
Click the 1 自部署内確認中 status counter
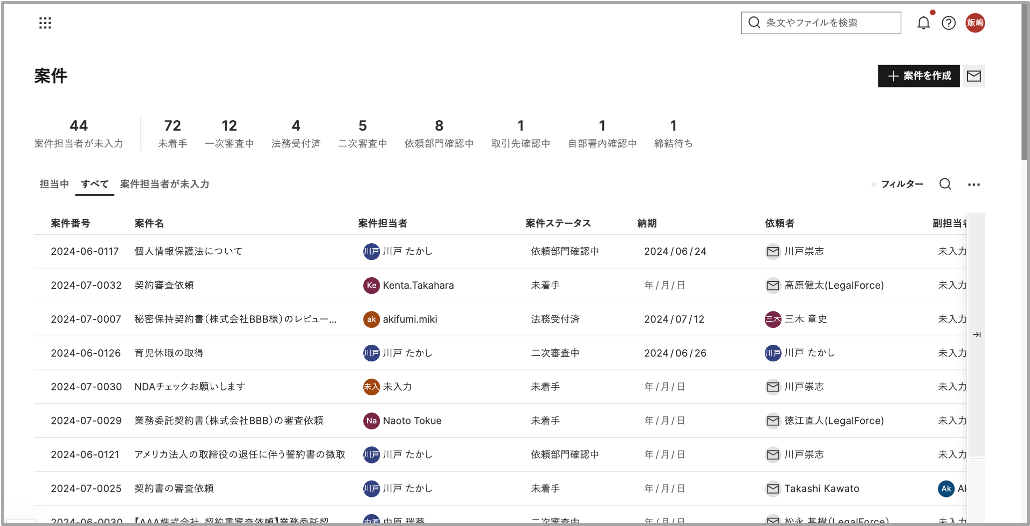click(x=602, y=133)
